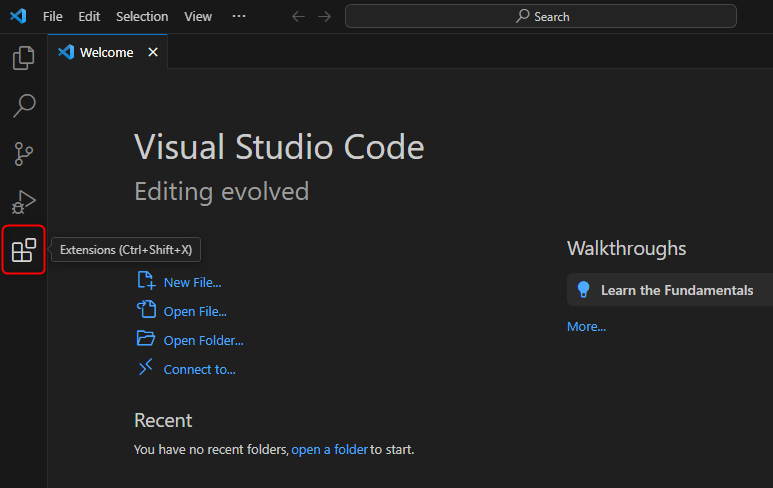The width and height of the screenshot is (773, 488).
Task: Open the Extensions view
Action: [x=23, y=250]
